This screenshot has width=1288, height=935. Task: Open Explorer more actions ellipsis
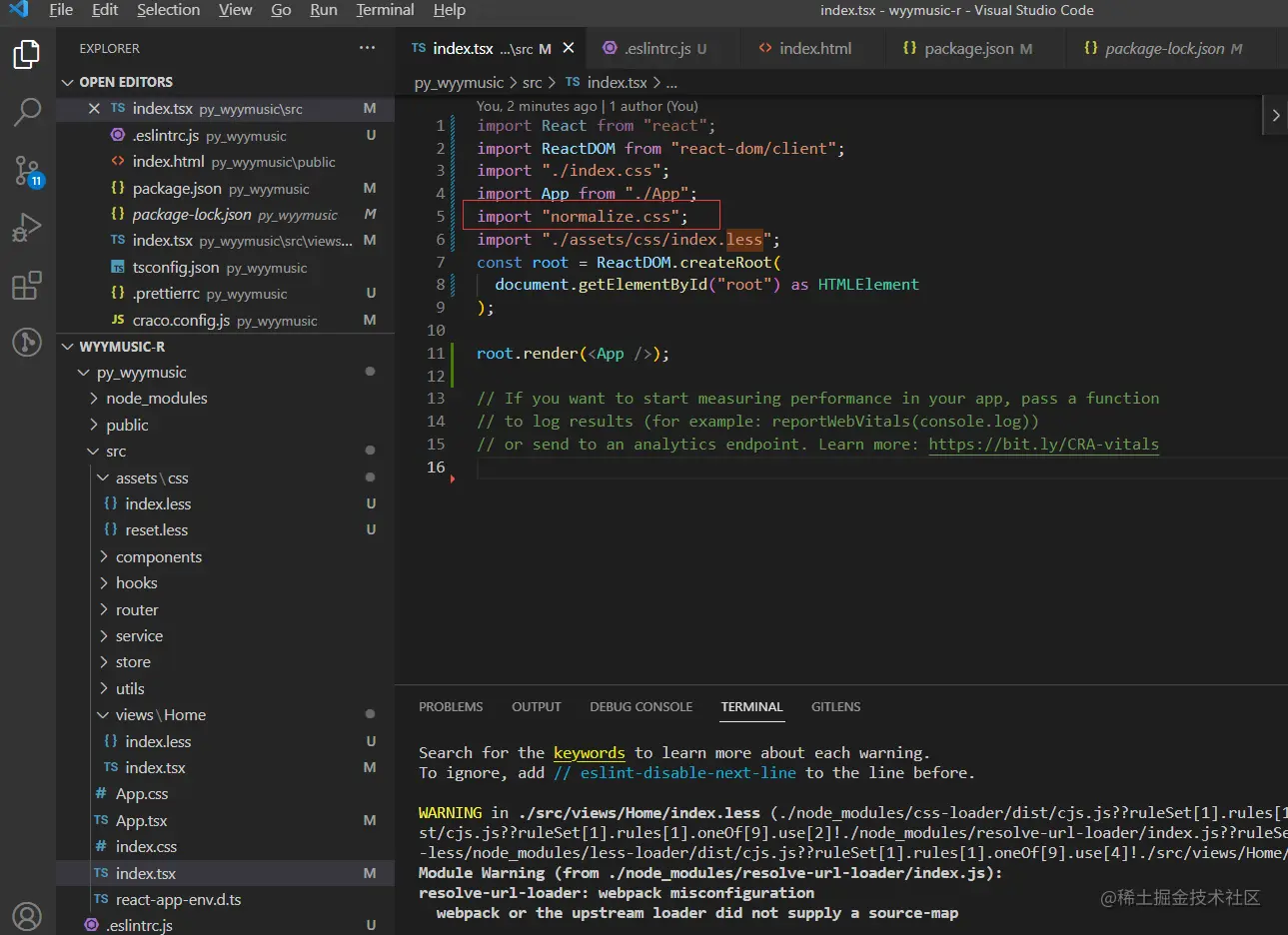367,48
